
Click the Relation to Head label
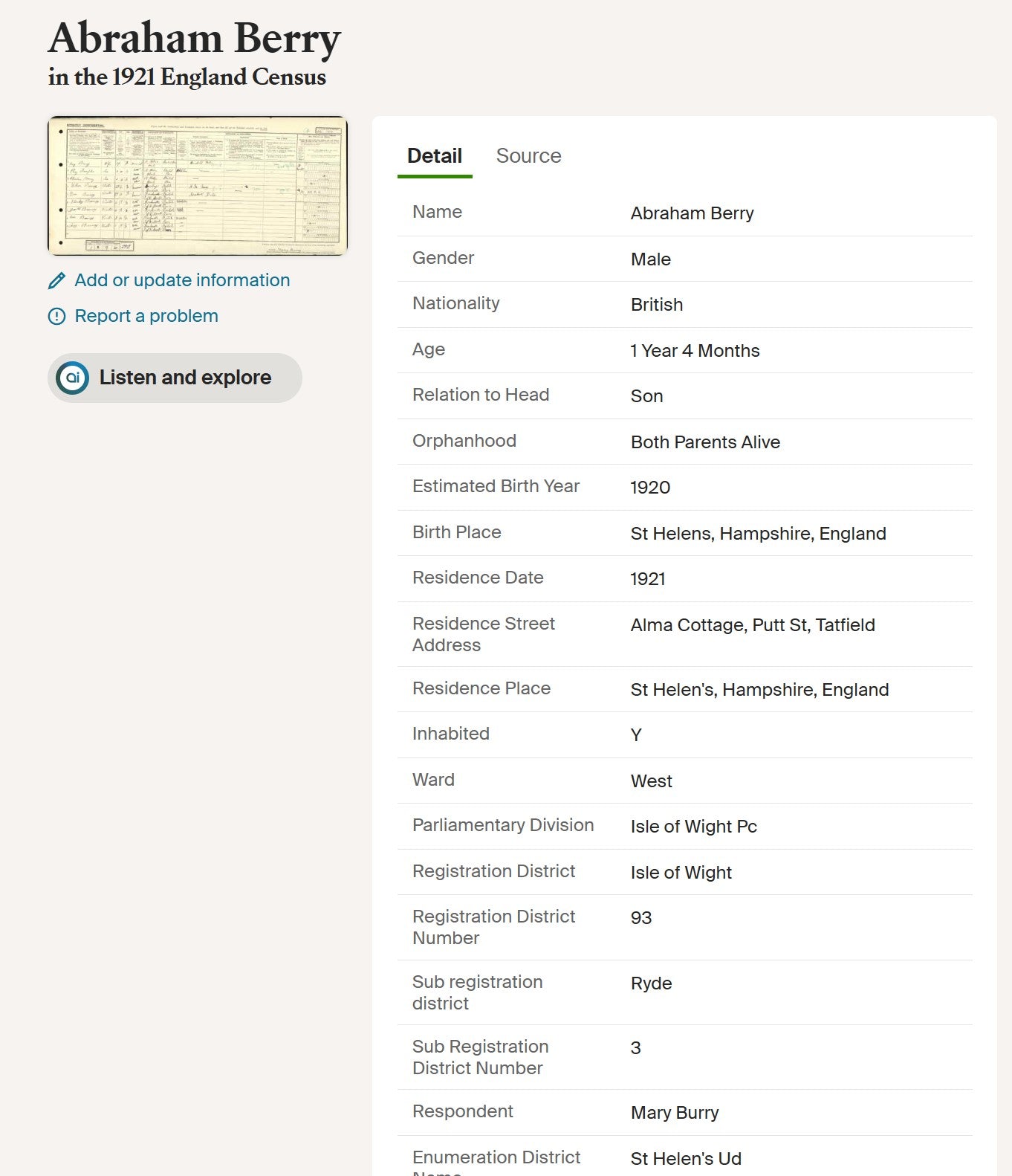481,395
